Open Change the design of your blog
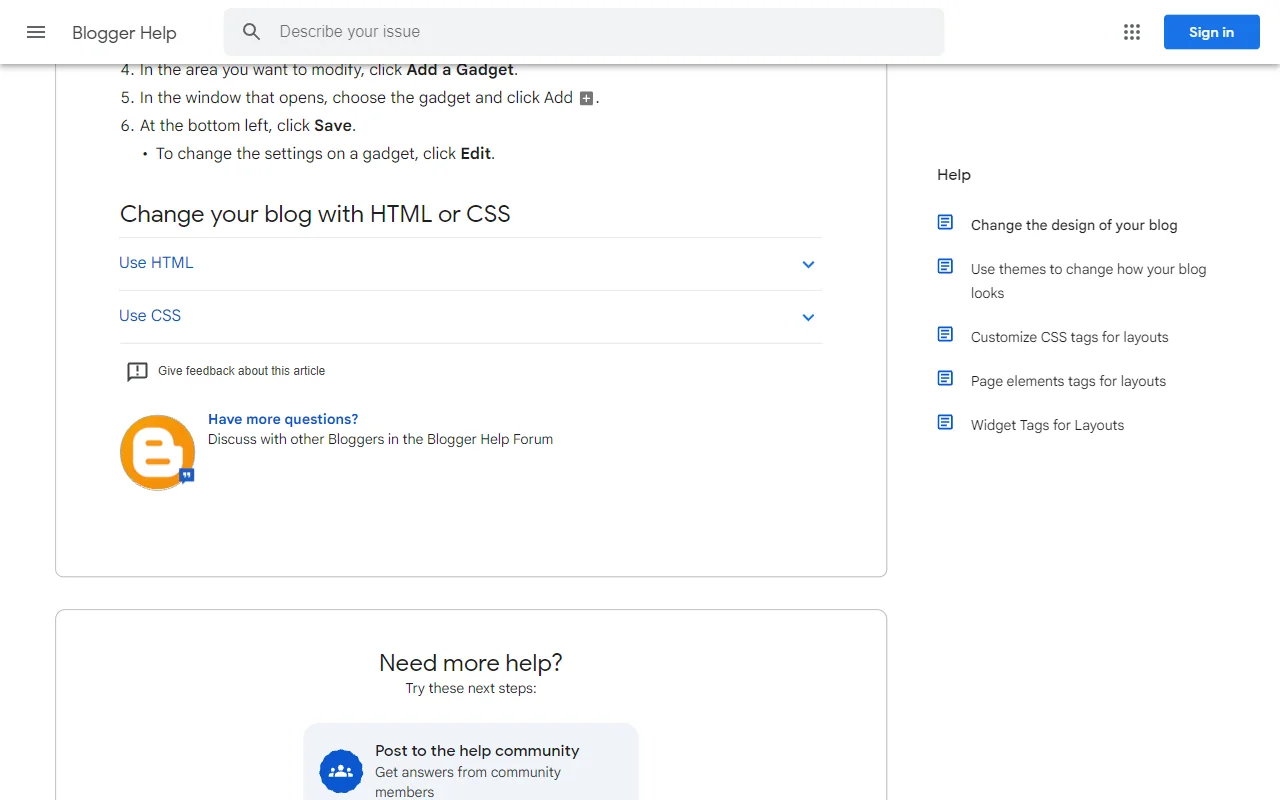 [x=1074, y=225]
